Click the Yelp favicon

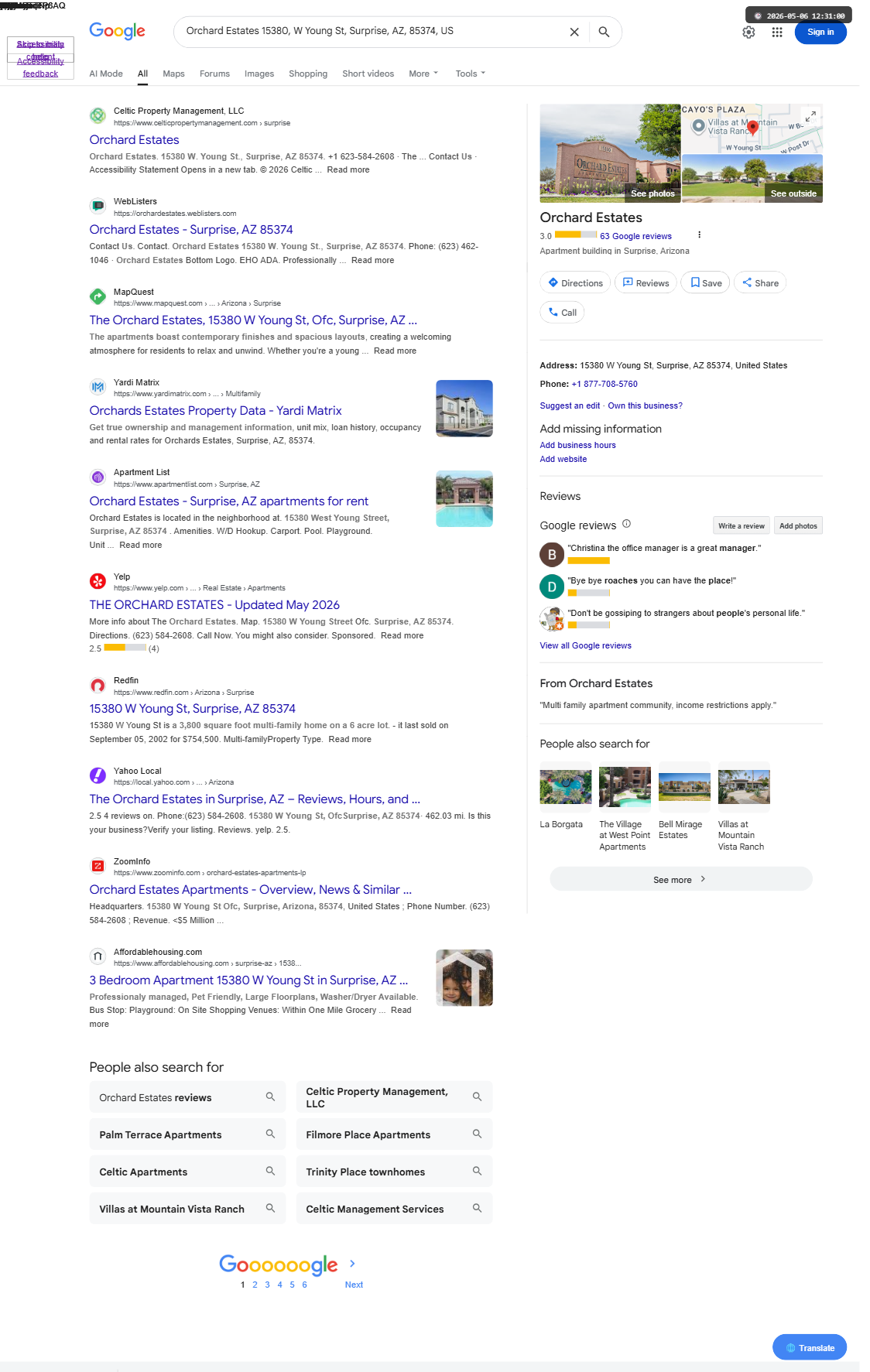pyautogui.click(x=98, y=581)
